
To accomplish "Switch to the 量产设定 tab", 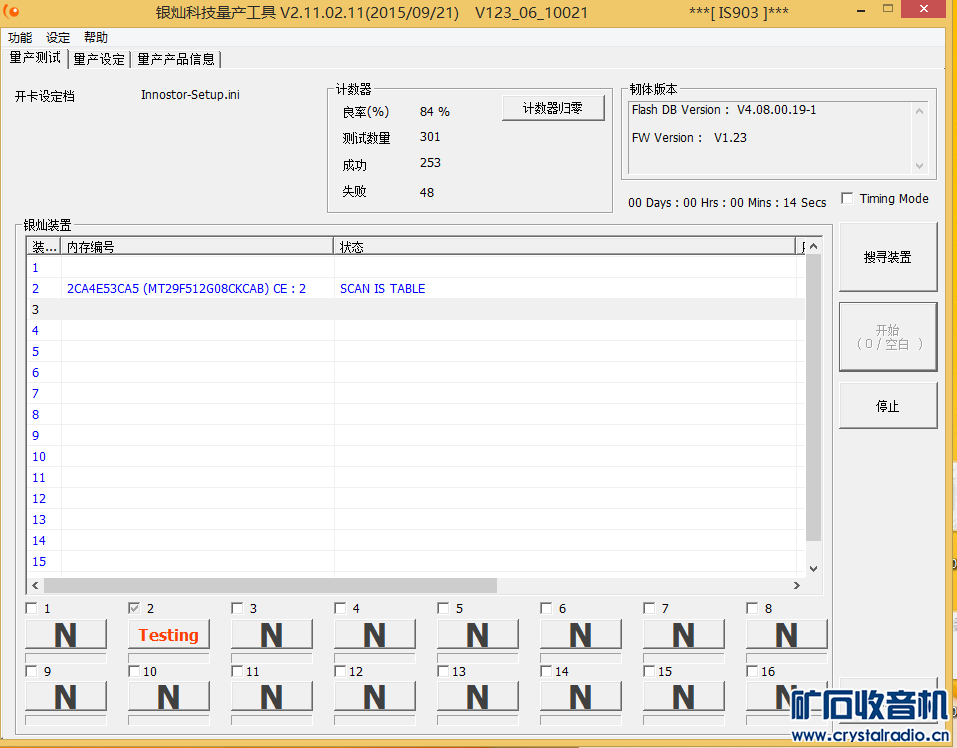I will (x=99, y=59).
